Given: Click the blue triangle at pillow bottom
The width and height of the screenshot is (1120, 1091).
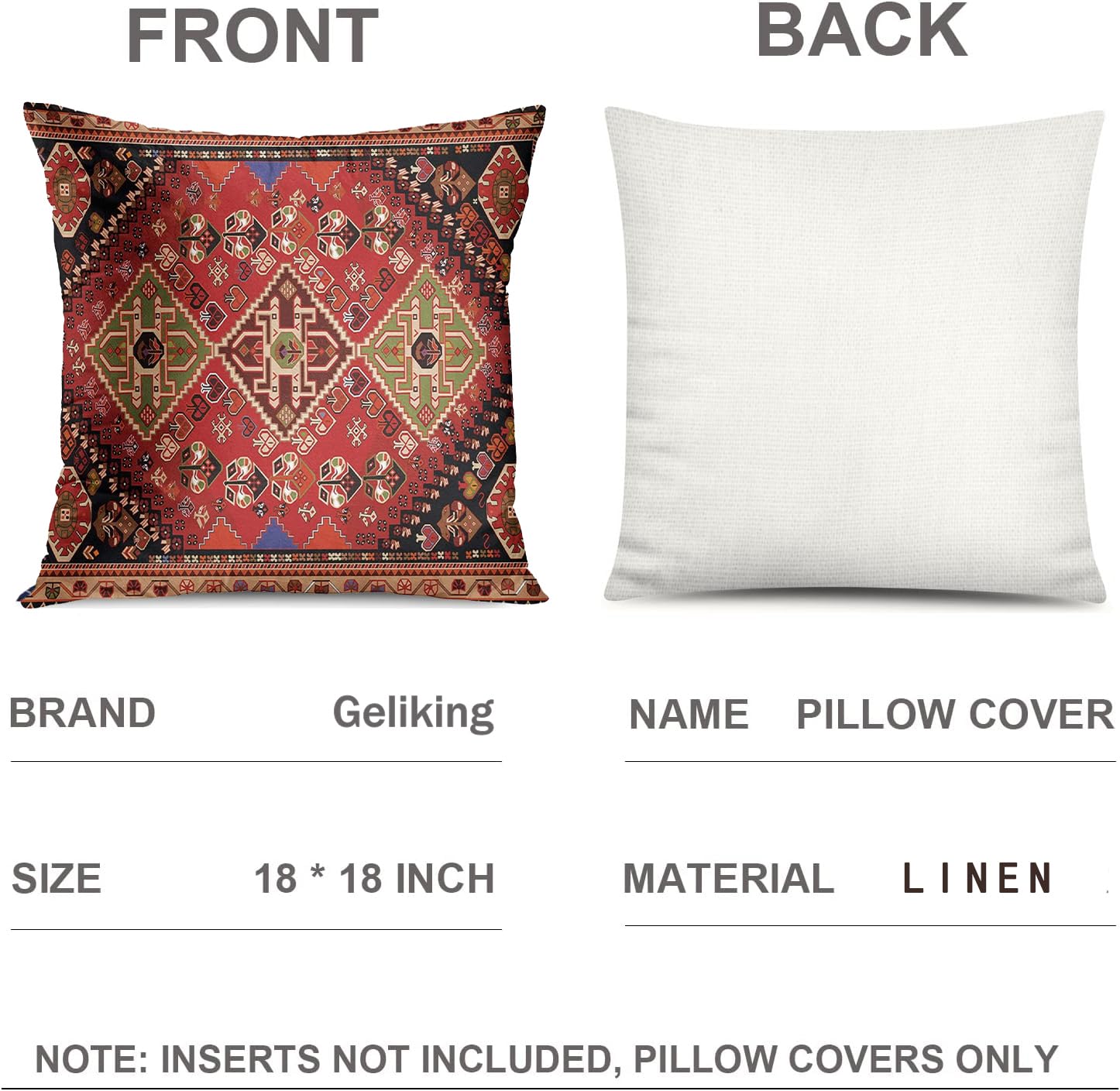Looking at the screenshot, I should coord(275,534).
